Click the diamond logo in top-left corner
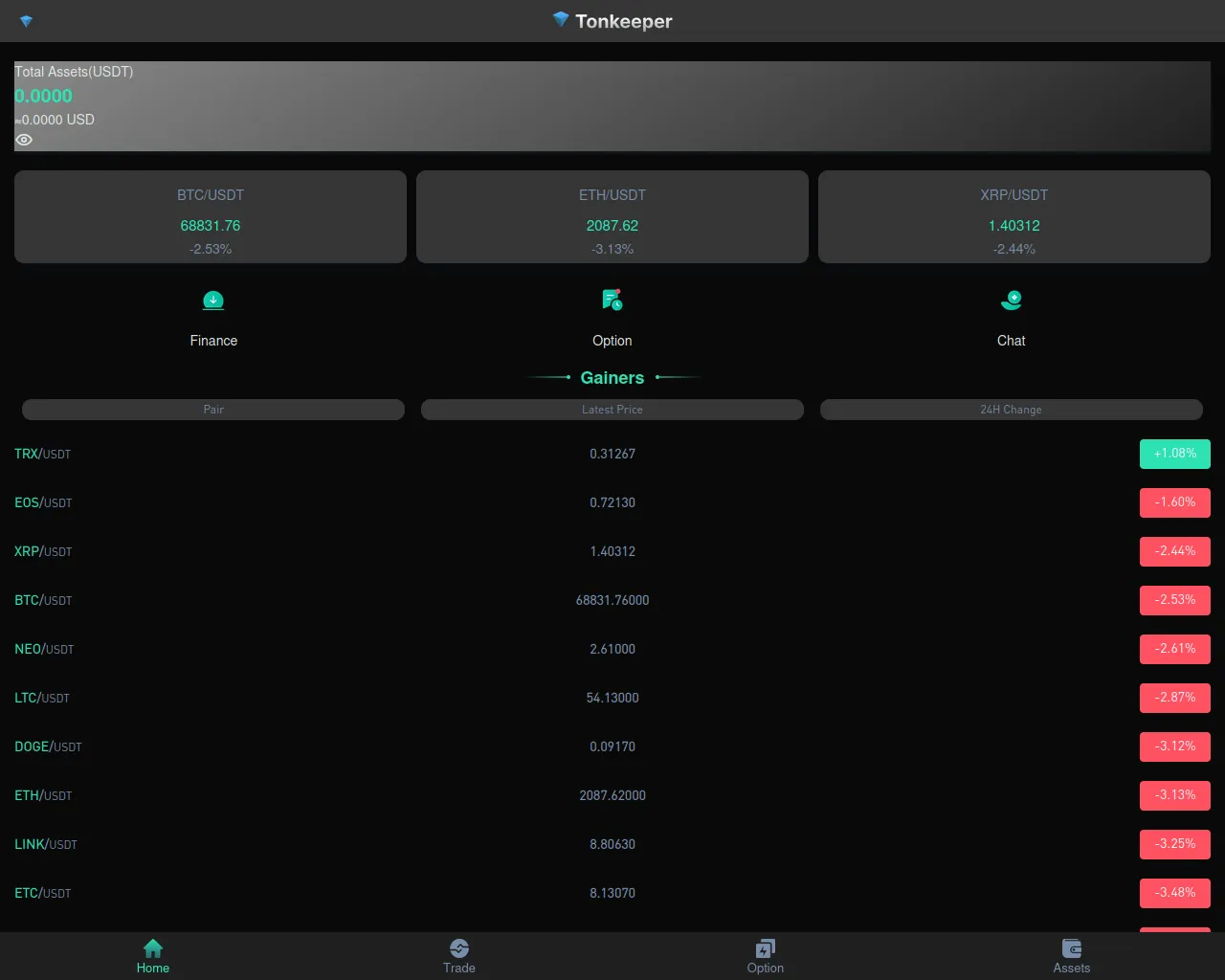The height and width of the screenshot is (980, 1225). (27, 21)
